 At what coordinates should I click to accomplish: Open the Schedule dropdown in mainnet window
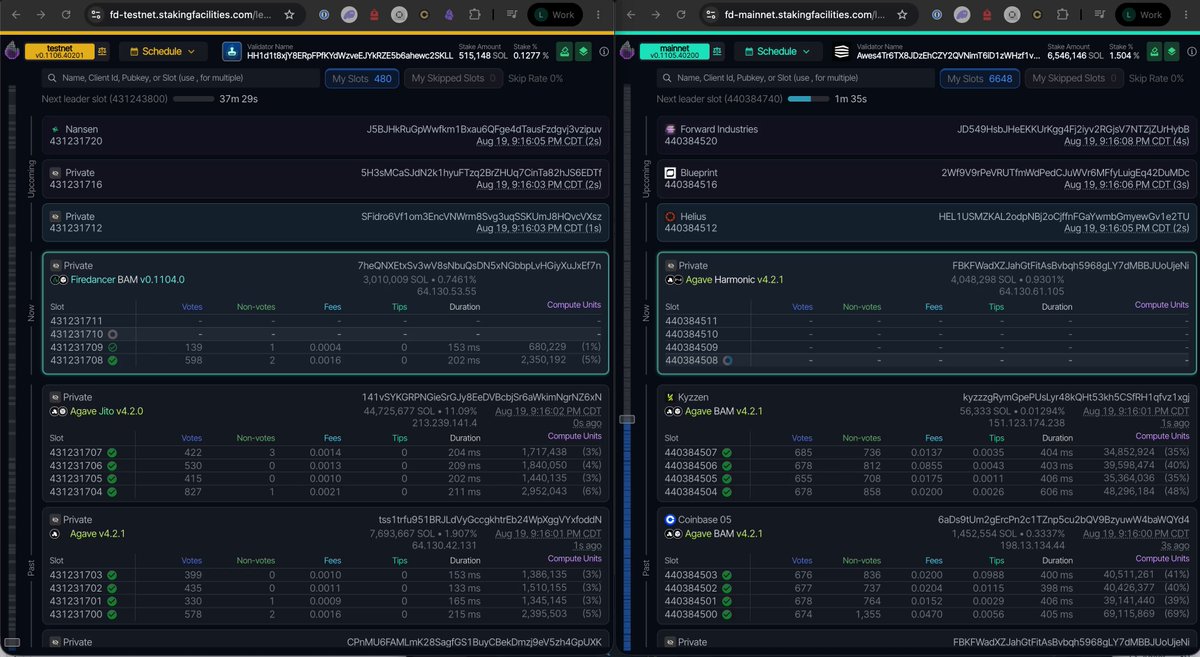[777, 51]
